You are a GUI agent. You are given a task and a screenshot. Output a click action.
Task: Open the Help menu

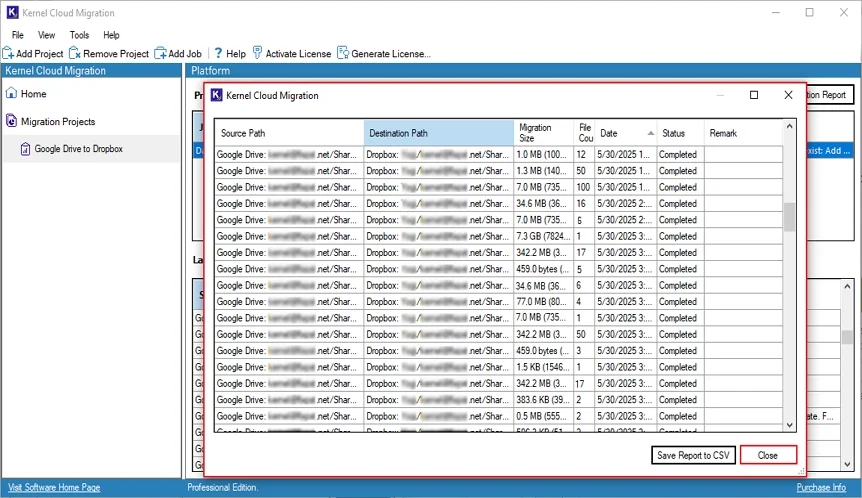[111, 35]
